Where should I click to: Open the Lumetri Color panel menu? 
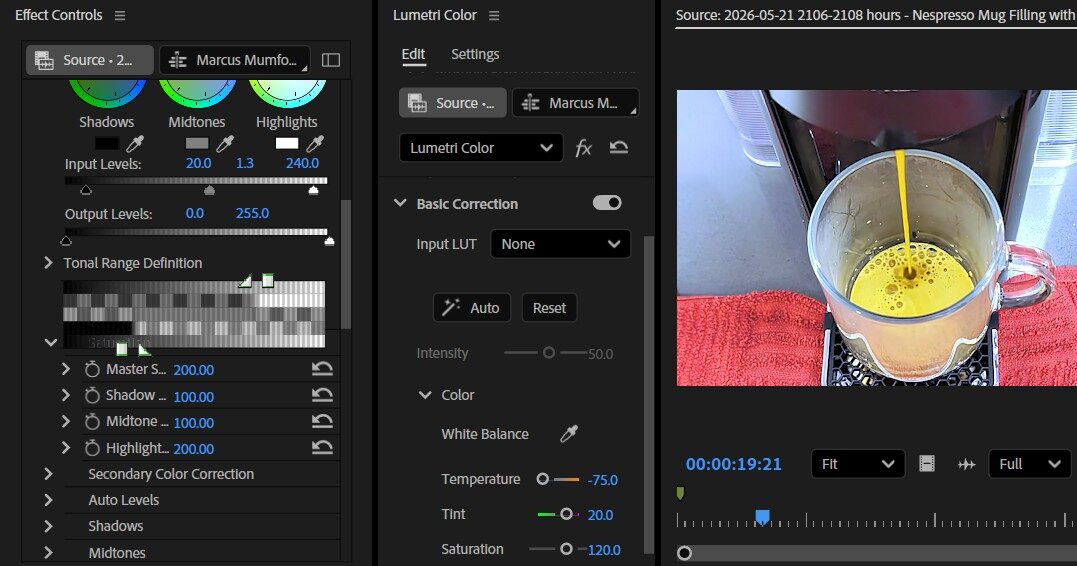point(494,15)
